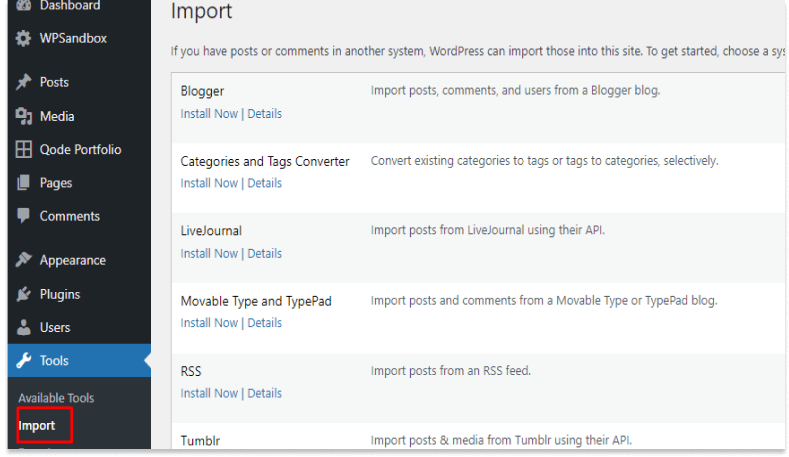View Details for the RSS importer
This screenshot has width=789, height=457.
(x=264, y=394)
